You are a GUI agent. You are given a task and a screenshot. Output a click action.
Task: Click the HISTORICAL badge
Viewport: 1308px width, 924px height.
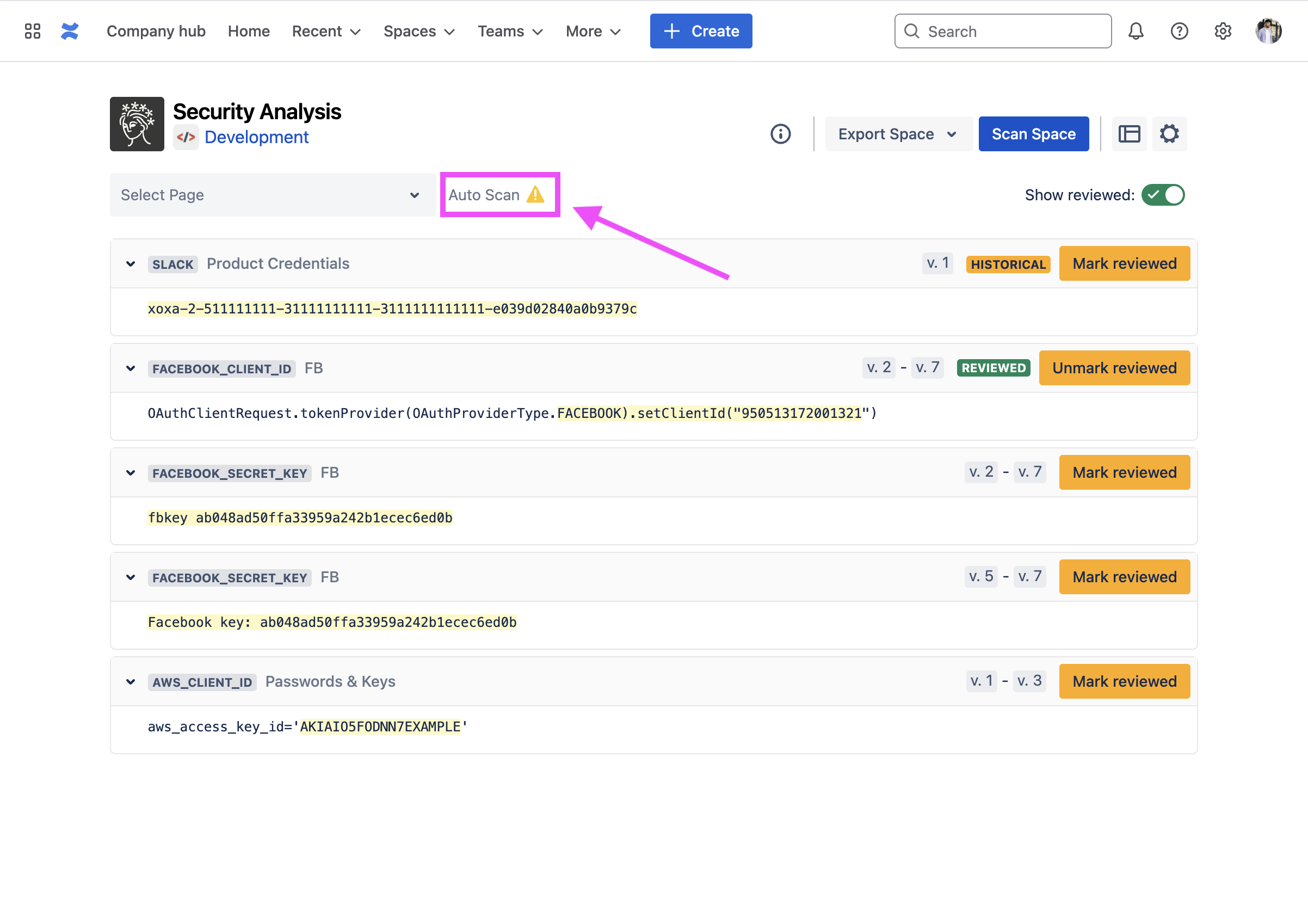coord(1008,264)
